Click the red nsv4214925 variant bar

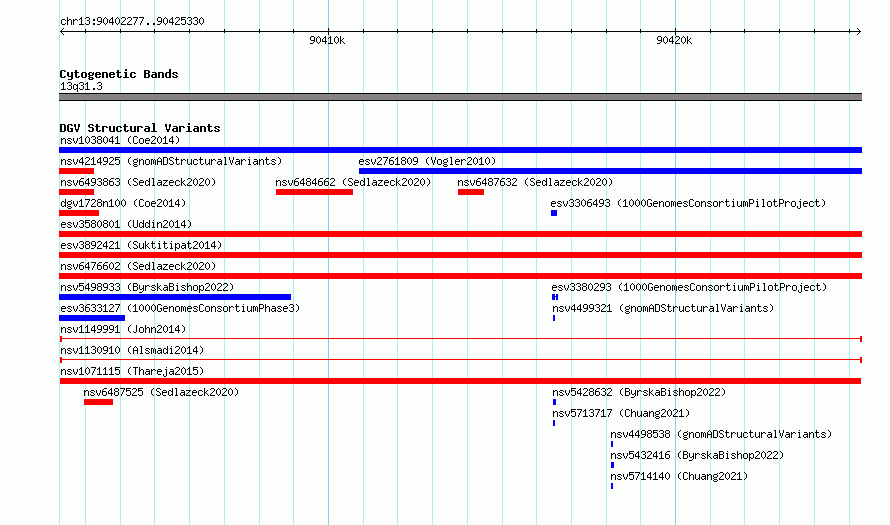point(77,171)
